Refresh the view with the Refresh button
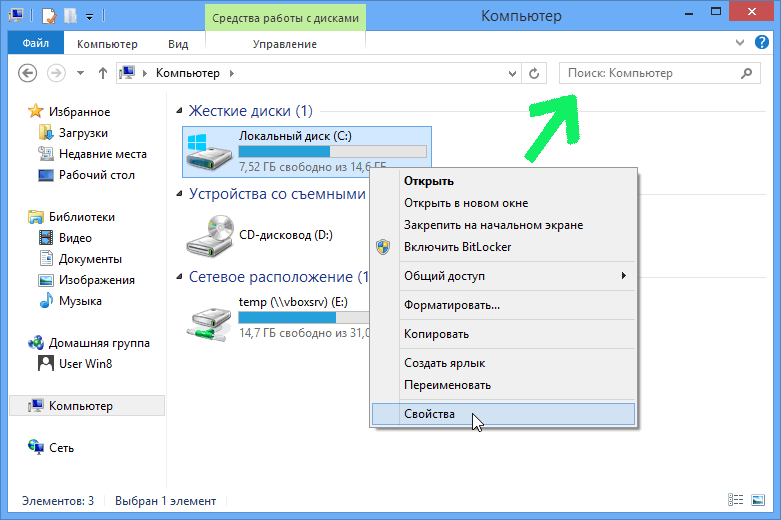This screenshot has width=781, height=520. click(534, 73)
